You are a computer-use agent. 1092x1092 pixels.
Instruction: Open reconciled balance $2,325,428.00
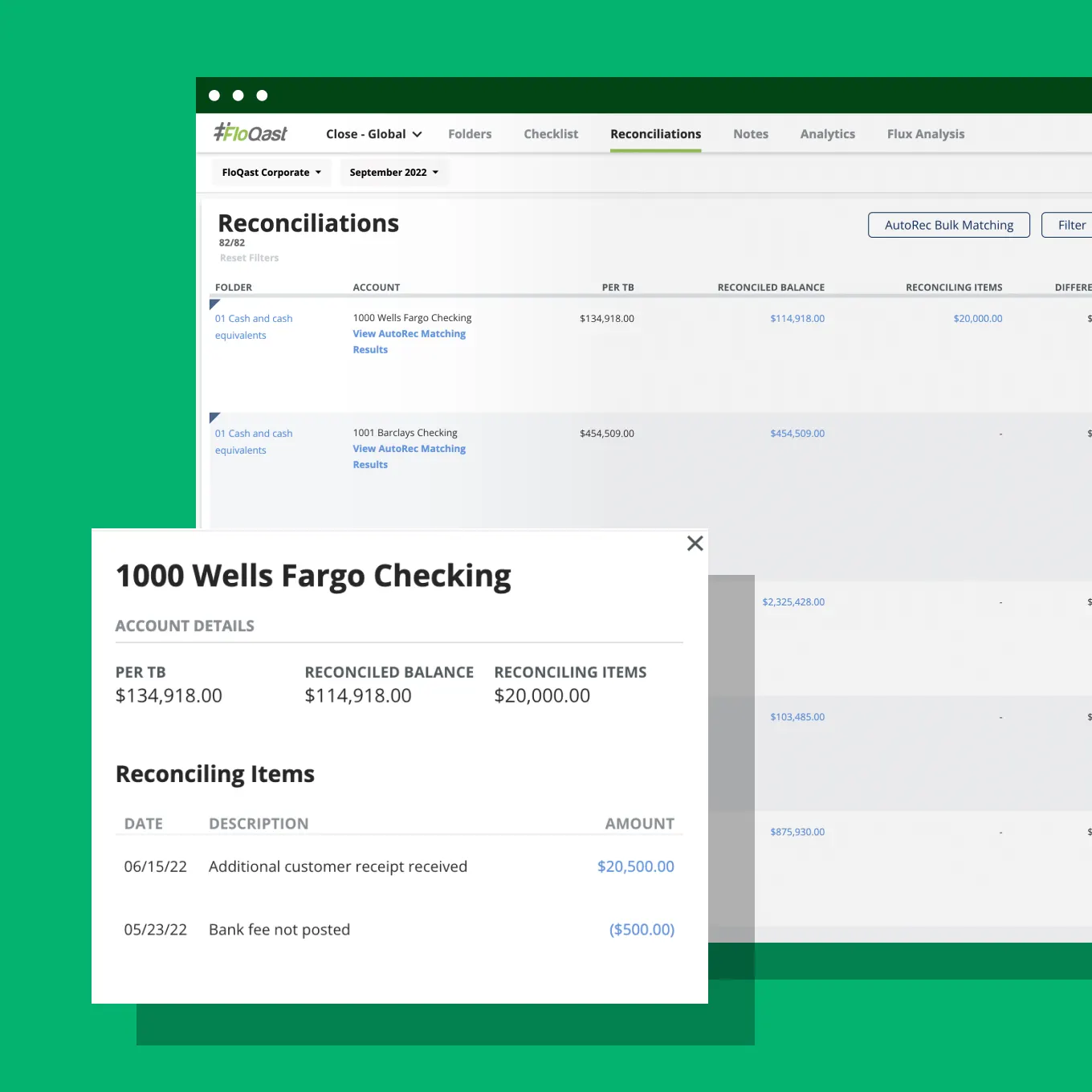(x=793, y=602)
